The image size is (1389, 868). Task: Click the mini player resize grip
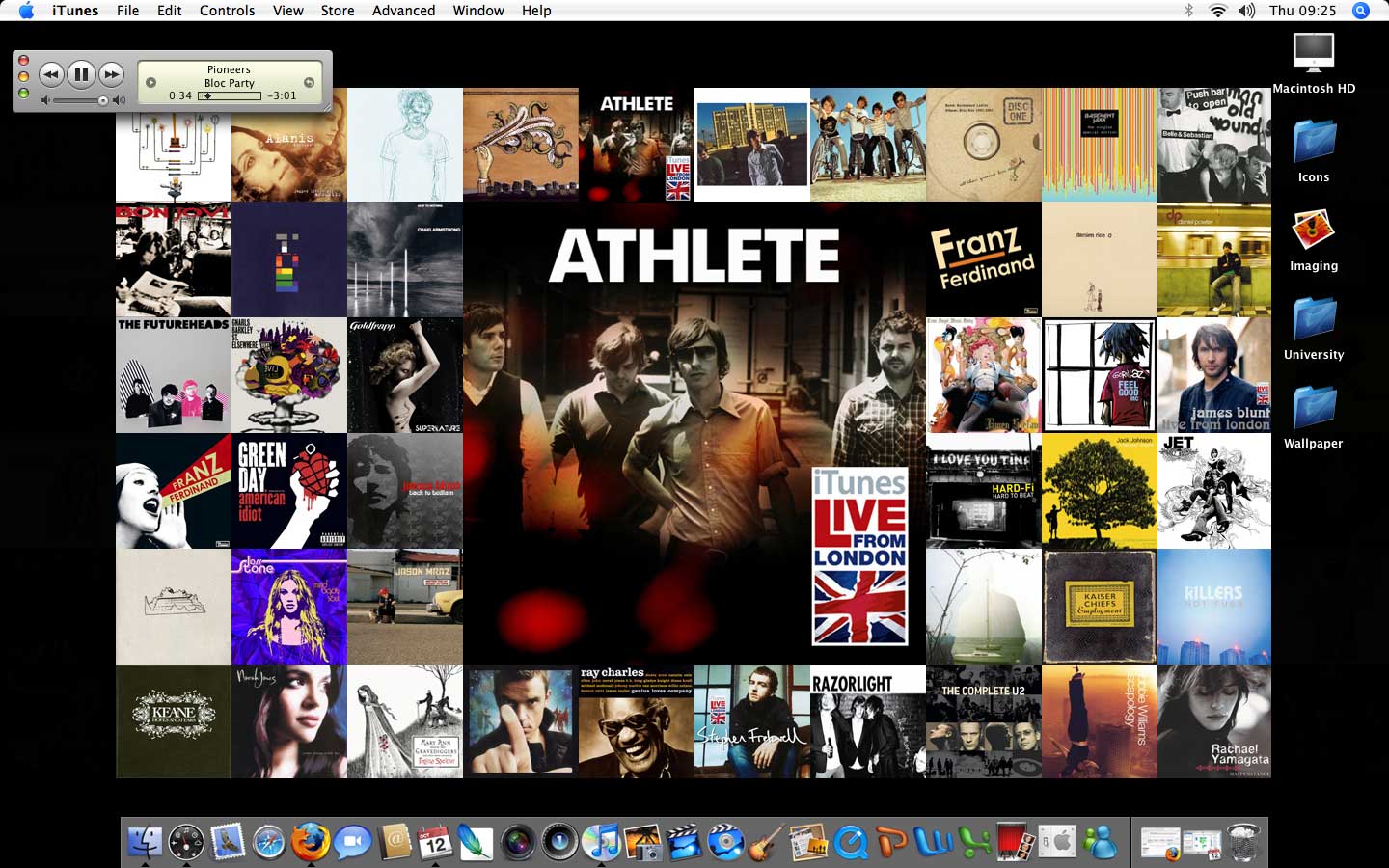pos(326,106)
